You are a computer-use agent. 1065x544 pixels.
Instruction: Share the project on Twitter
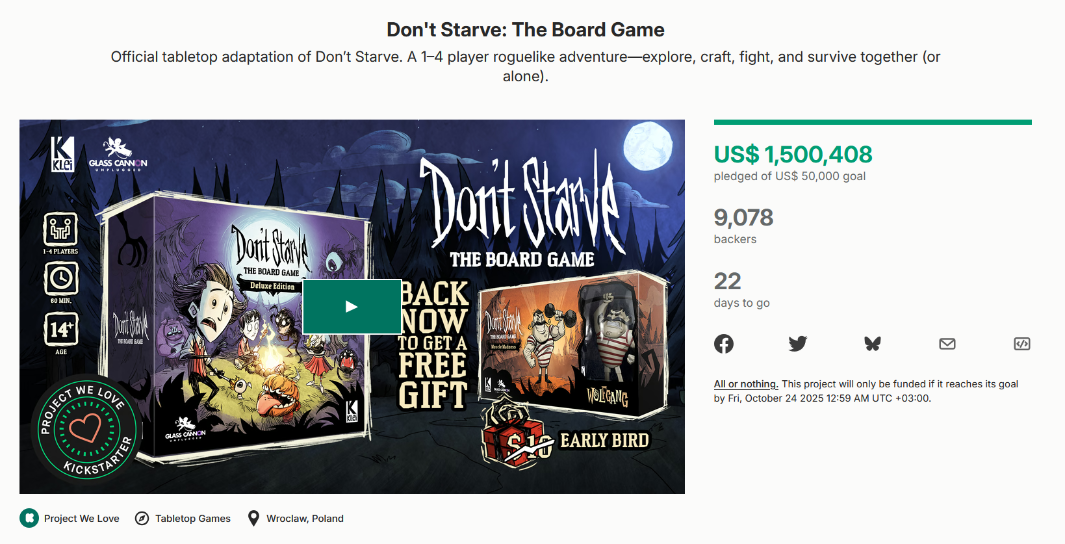tap(797, 344)
